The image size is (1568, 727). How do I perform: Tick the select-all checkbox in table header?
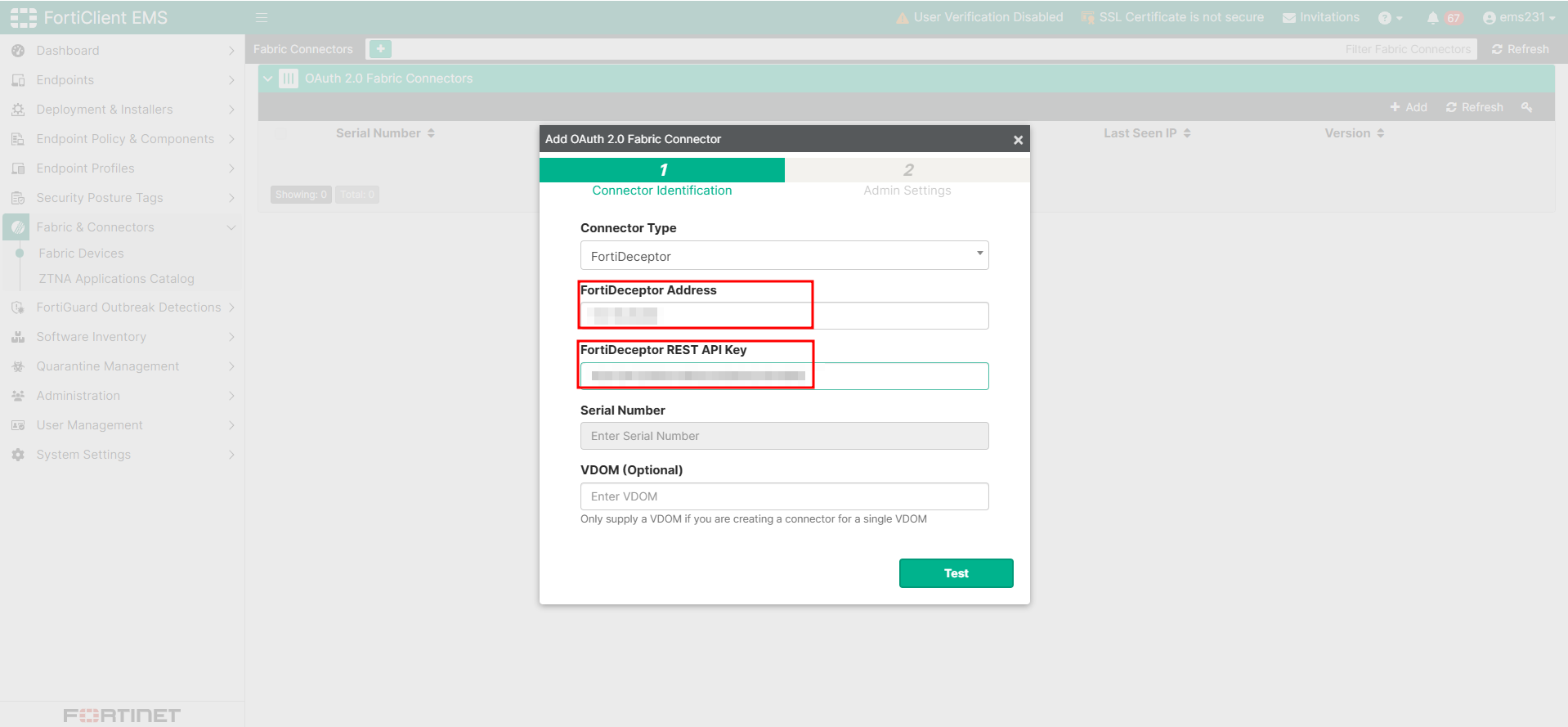tap(281, 133)
